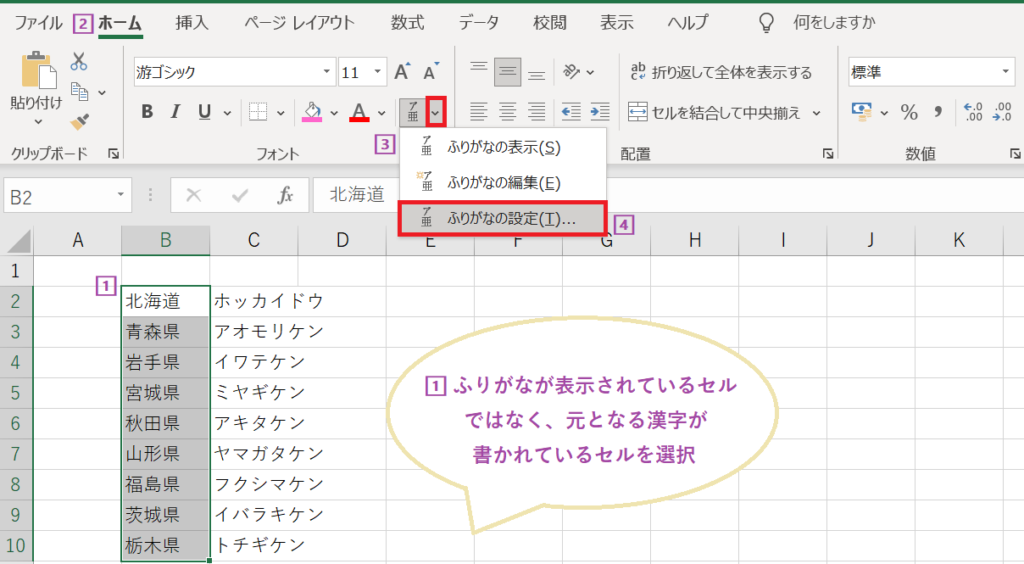Choose ふりがなの表示(S) menu item

click(x=503, y=147)
